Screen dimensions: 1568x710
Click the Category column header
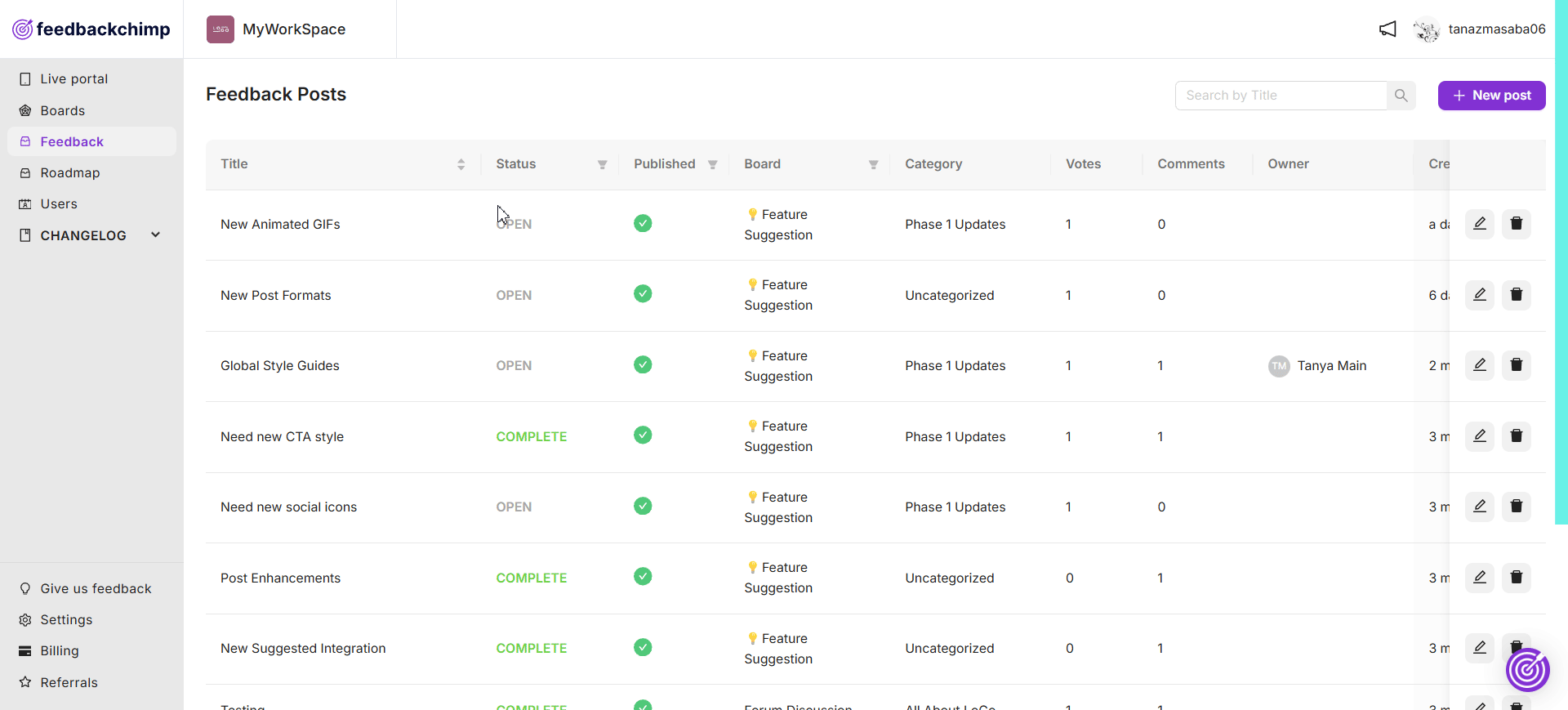tap(933, 164)
